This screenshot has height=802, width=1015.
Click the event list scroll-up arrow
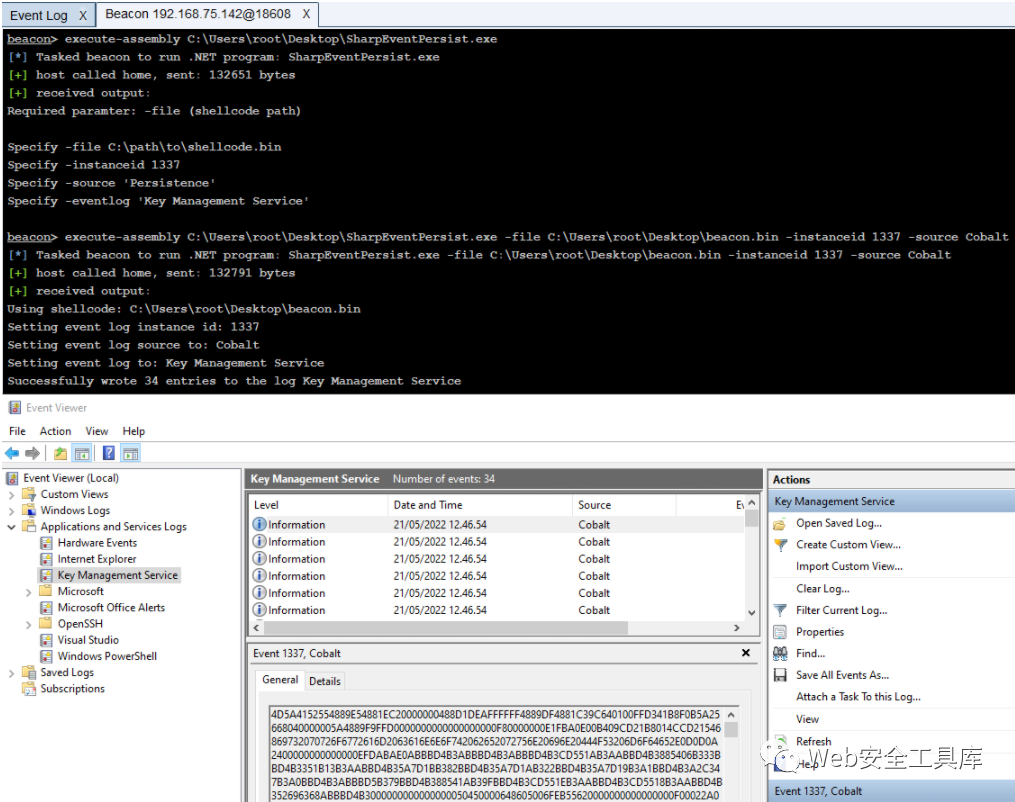751,503
